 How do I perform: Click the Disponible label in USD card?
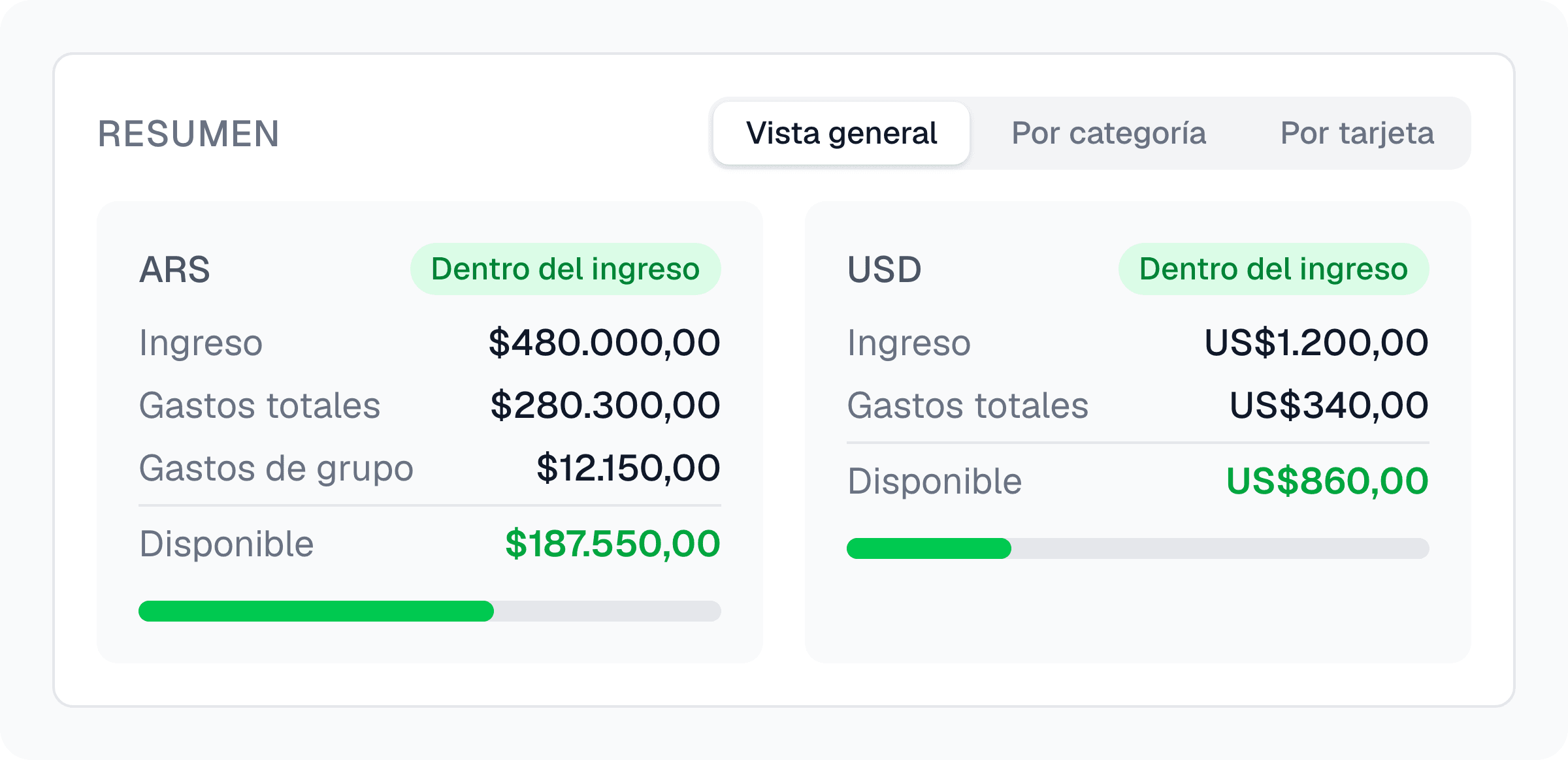click(x=934, y=481)
